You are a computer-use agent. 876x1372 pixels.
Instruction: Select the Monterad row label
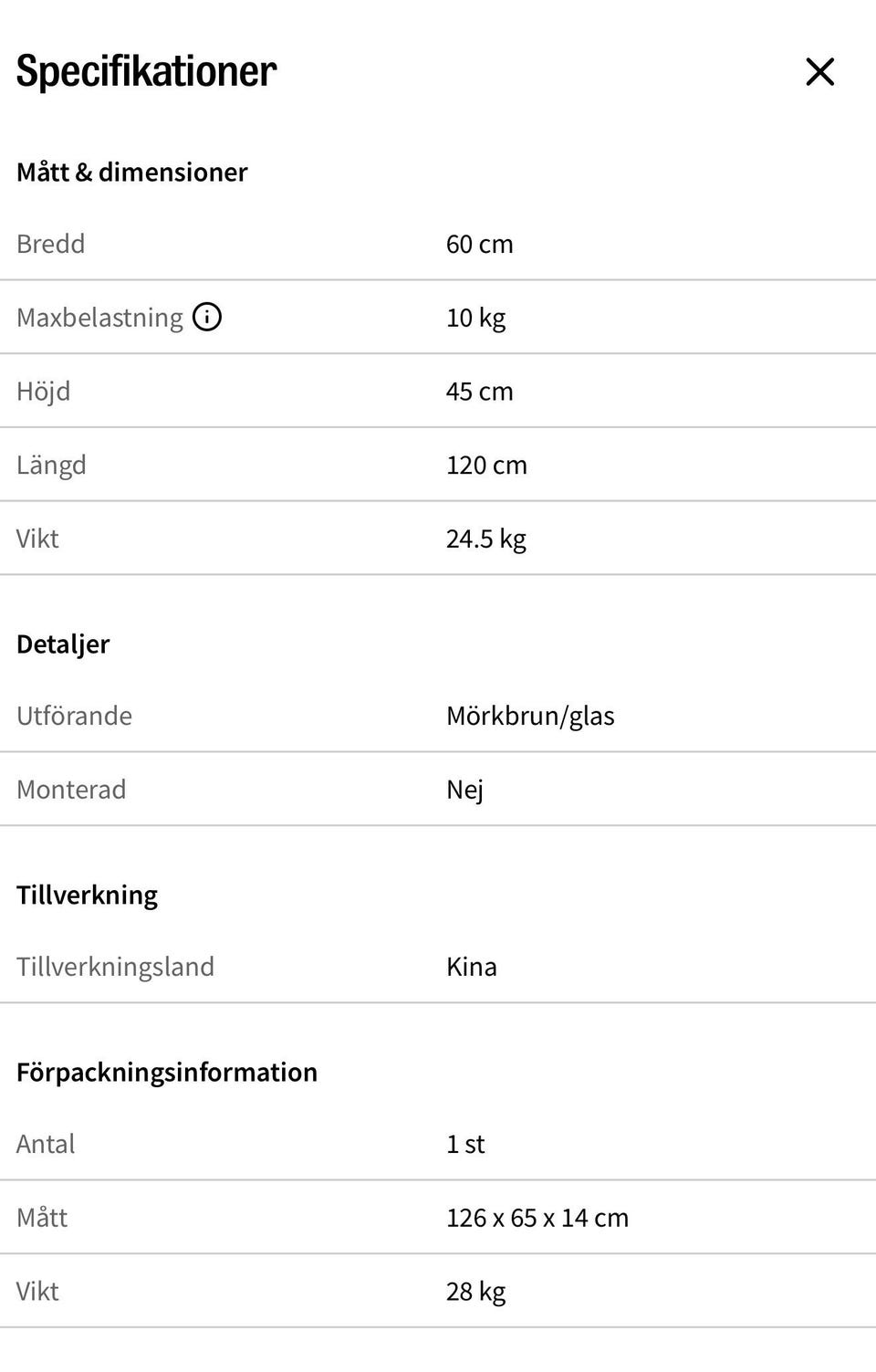coord(71,790)
